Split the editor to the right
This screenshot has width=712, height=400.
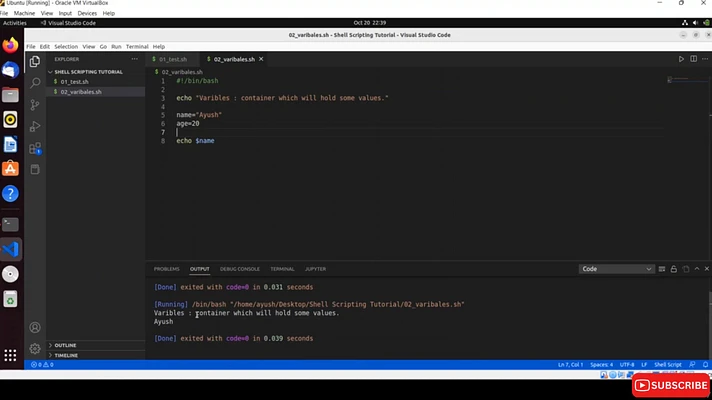pyautogui.click(x=693, y=59)
